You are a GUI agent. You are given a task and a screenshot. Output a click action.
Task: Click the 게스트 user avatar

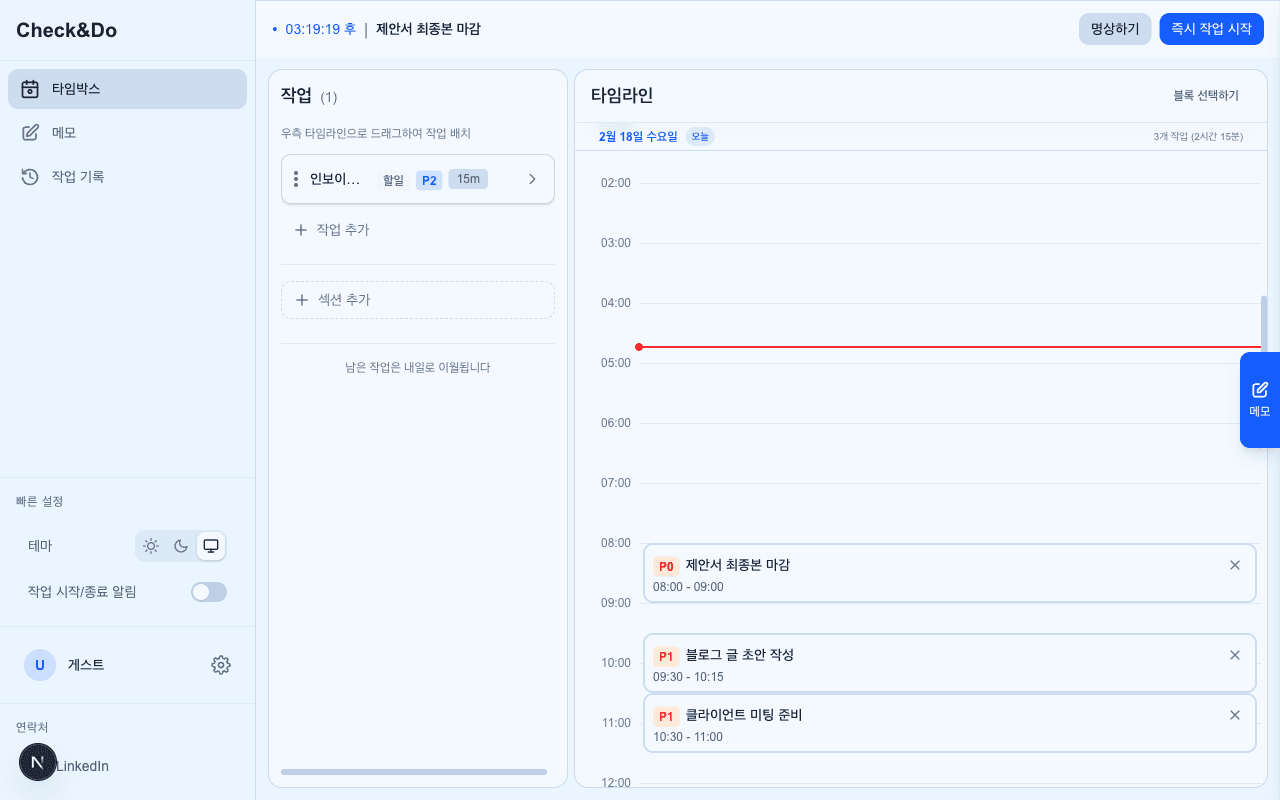(x=40, y=665)
